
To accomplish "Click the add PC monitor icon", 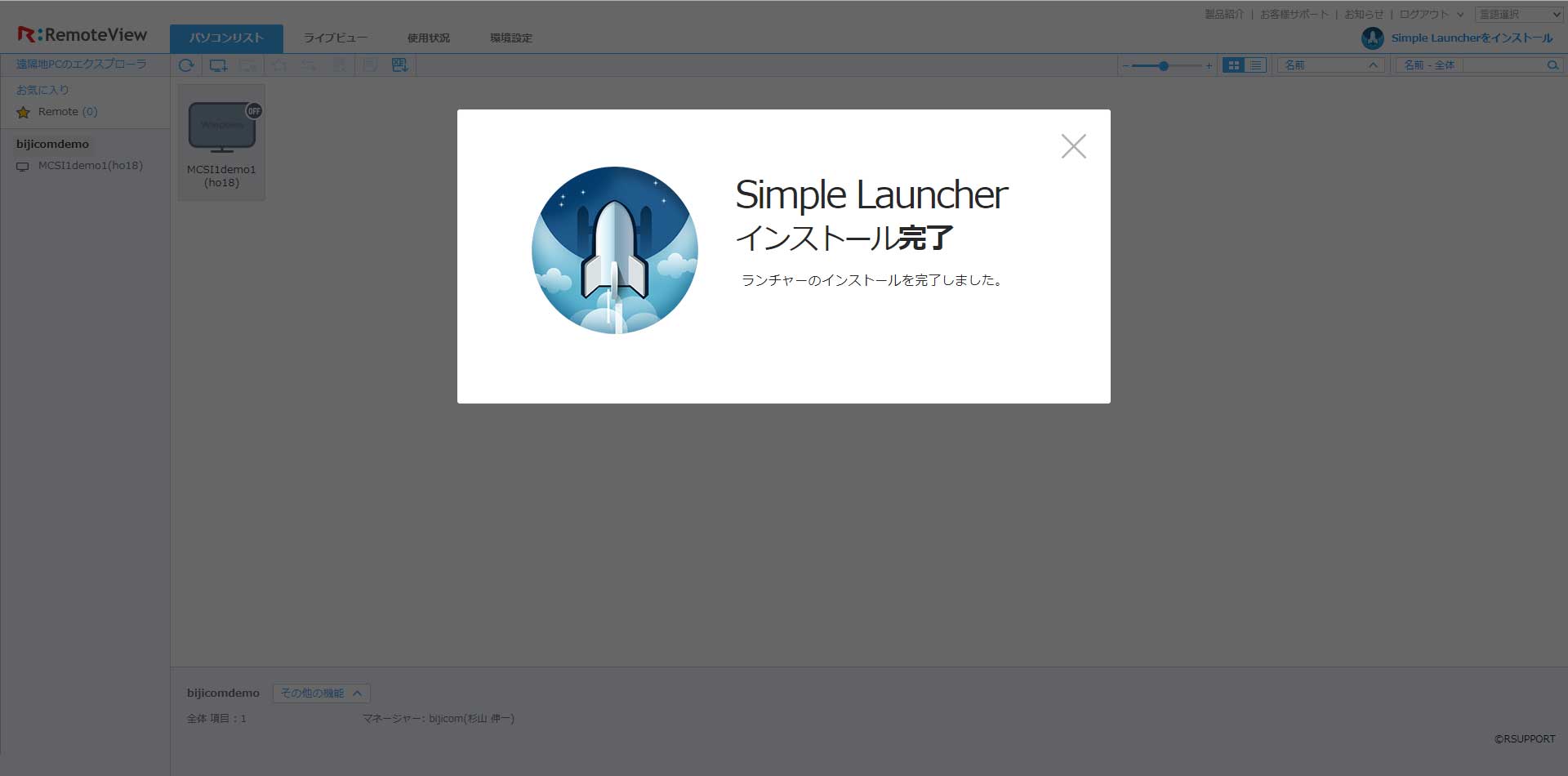I will tap(218, 65).
